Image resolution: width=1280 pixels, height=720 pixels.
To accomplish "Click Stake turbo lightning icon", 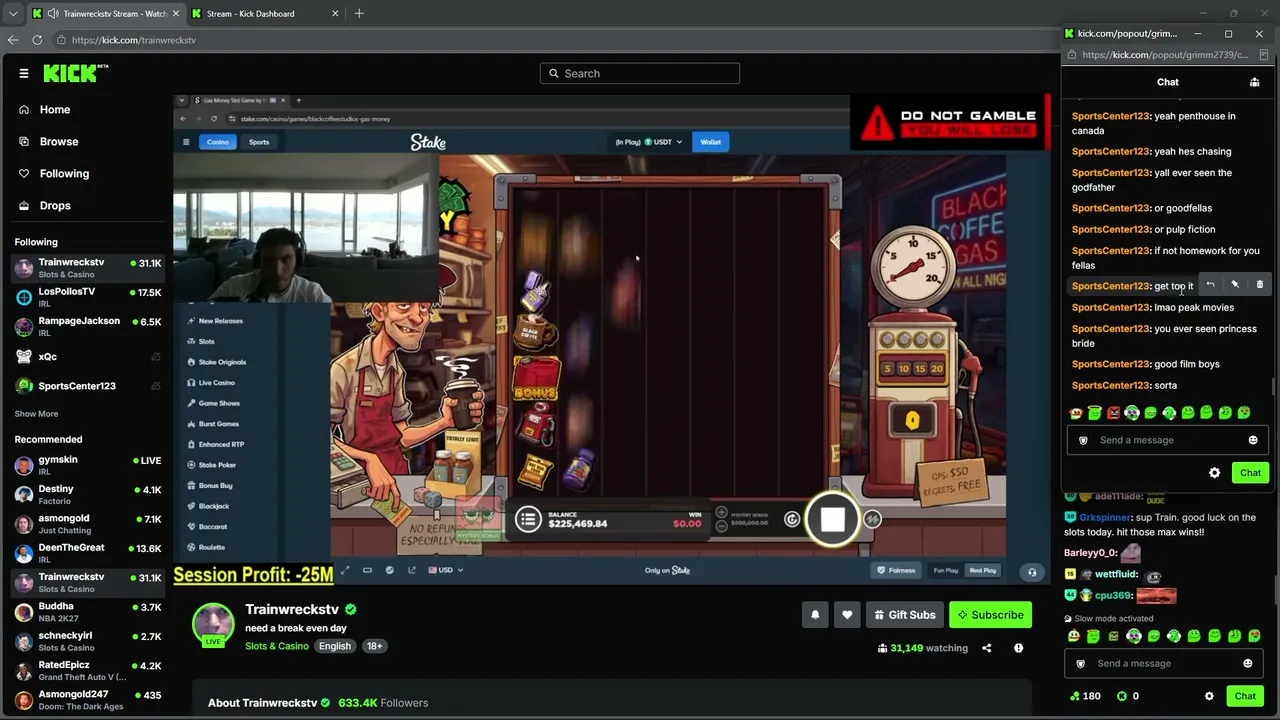I will [872, 519].
